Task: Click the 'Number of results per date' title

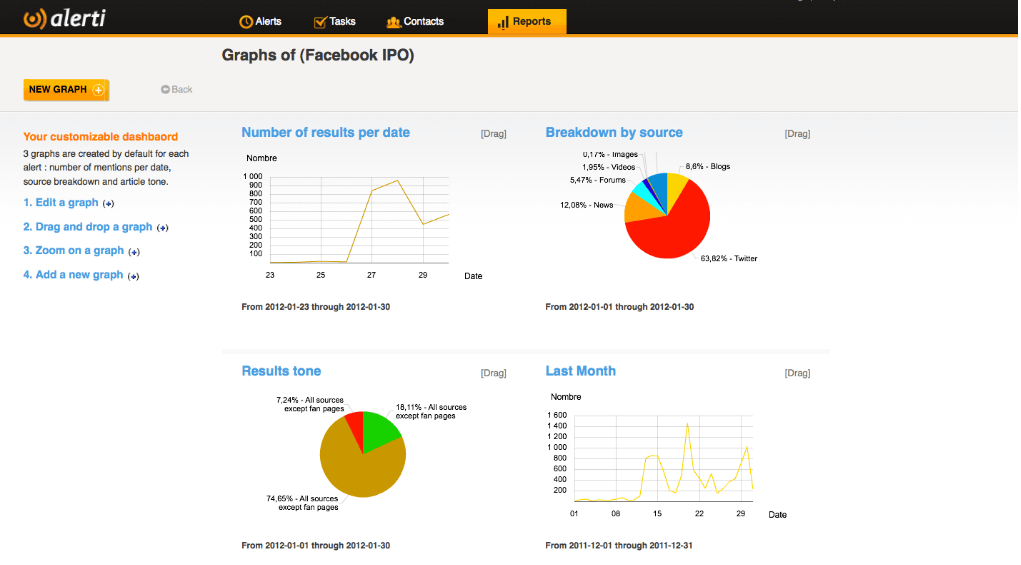Action: (326, 133)
